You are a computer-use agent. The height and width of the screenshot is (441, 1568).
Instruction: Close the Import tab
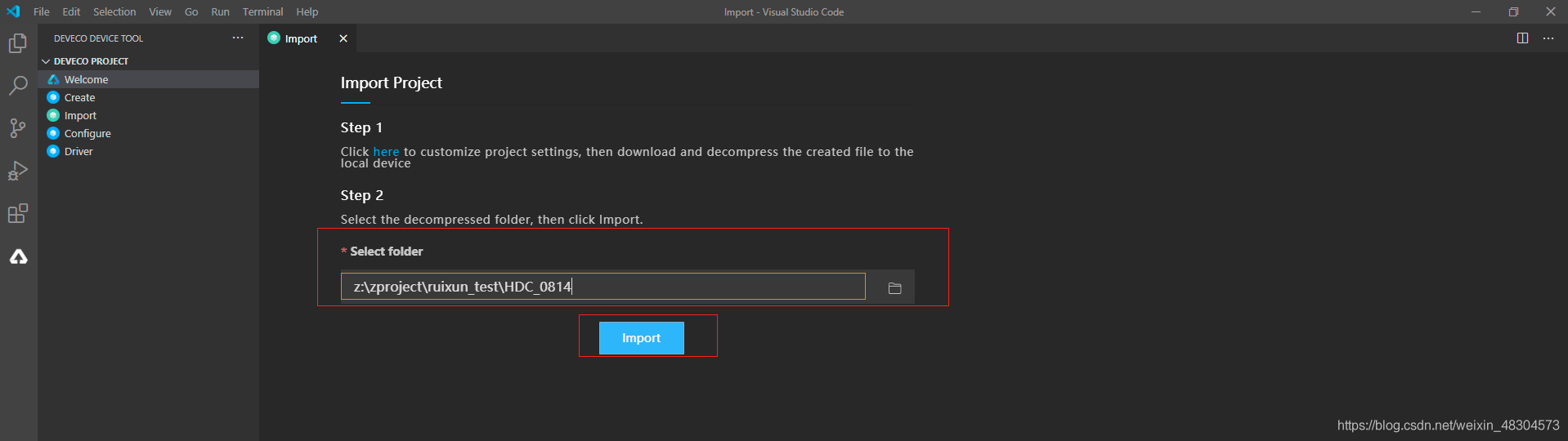(343, 38)
